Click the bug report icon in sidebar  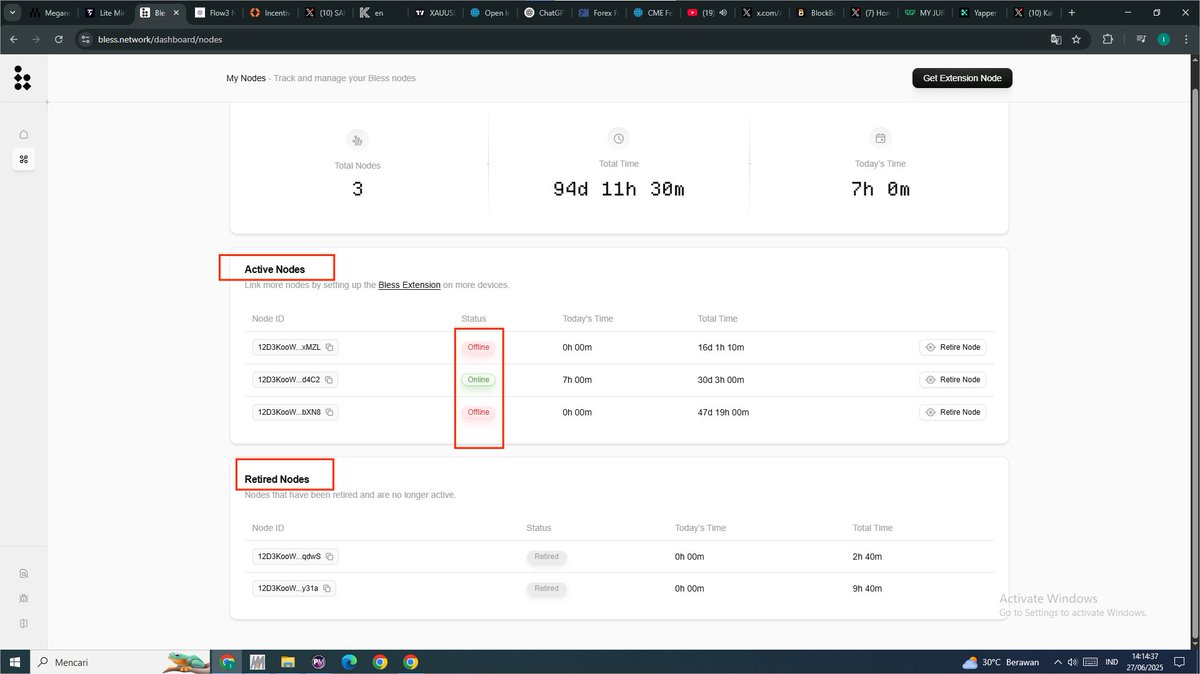tap(24, 598)
